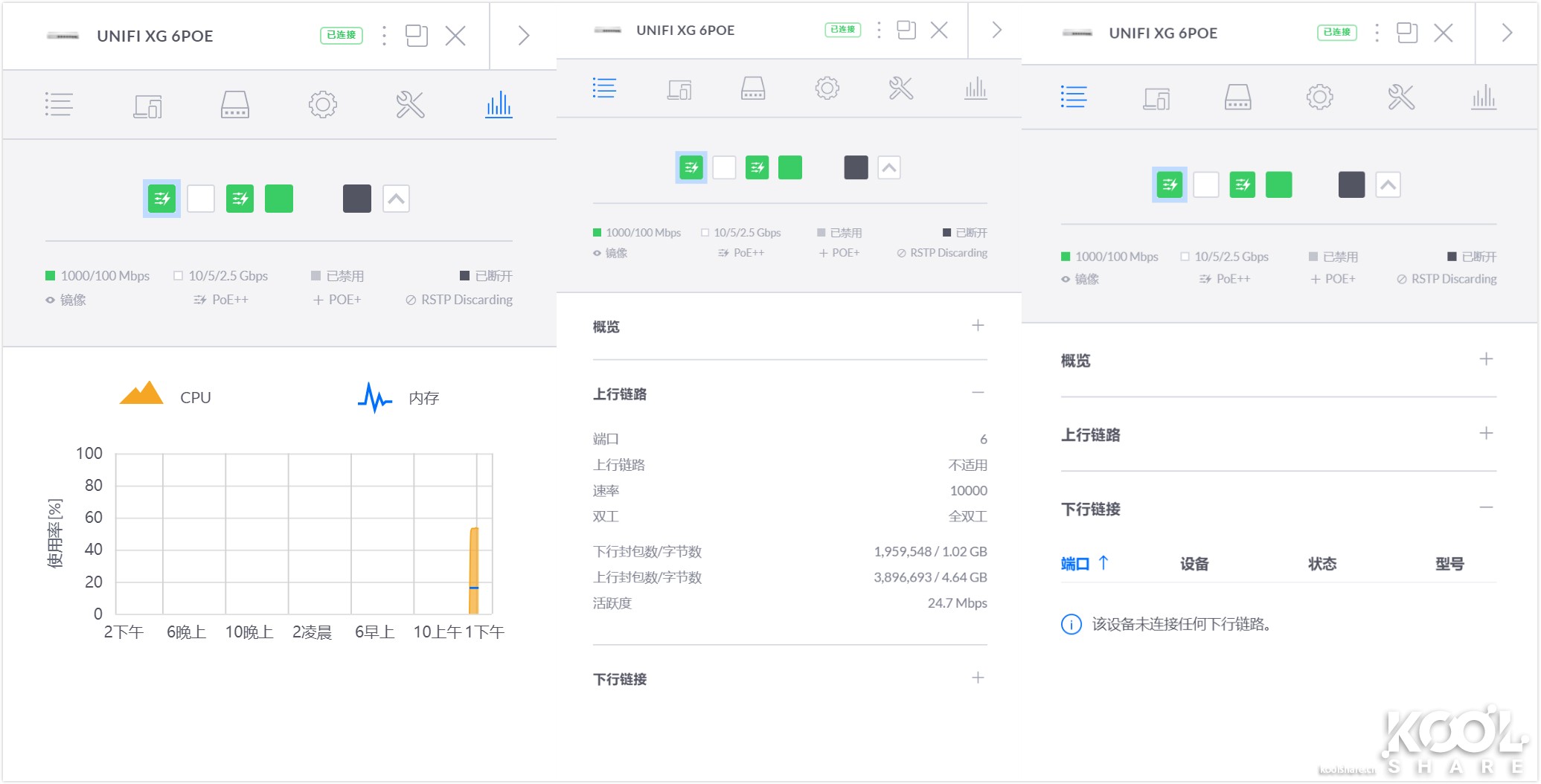Click the right chevron arrow between panels
Image resolution: width=1541 pixels, height=784 pixels.
[523, 34]
